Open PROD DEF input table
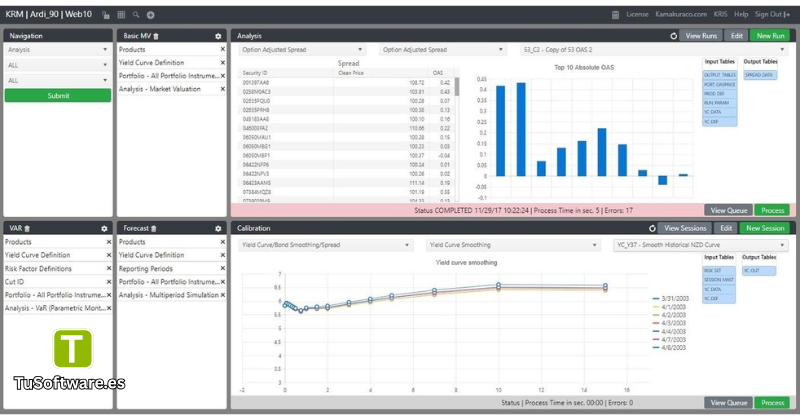Image resolution: width=800 pixels, height=420 pixels. (x=719, y=94)
